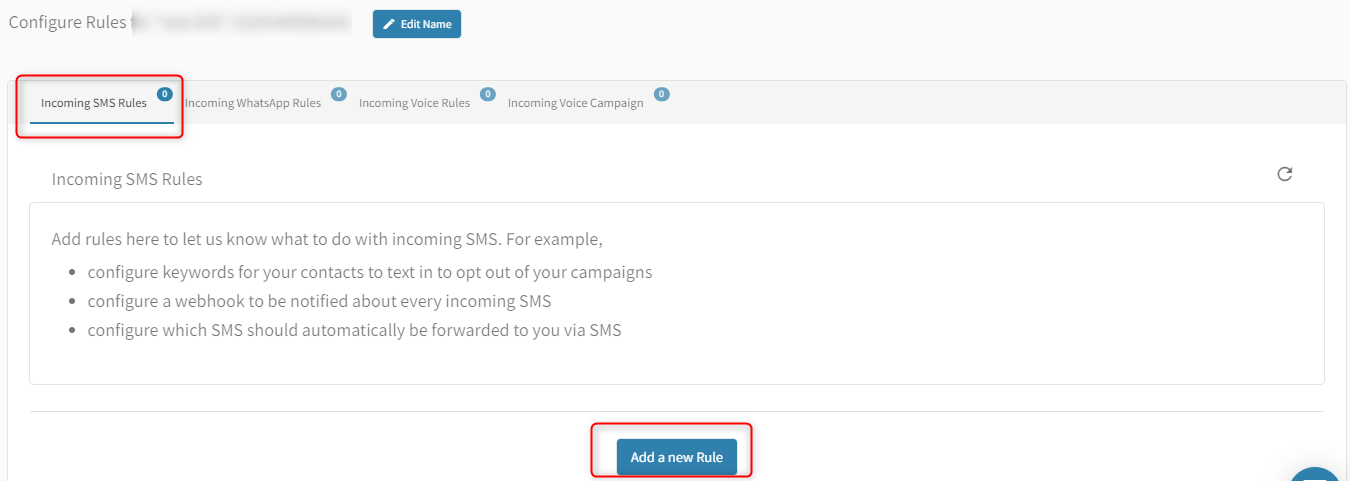The image size is (1350, 481).
Task: Click the pencil icon beside Edit Name
Action: 389,24
